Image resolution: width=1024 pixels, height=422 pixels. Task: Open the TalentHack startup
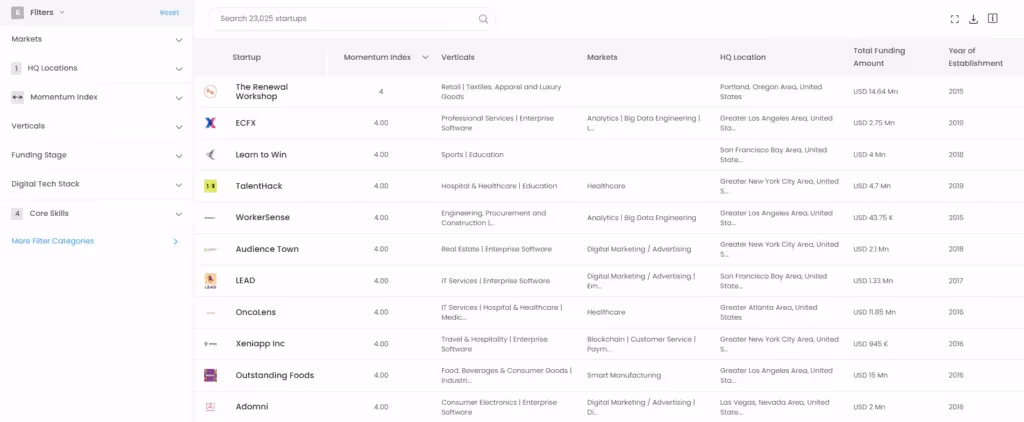click(x=259, y=186)
